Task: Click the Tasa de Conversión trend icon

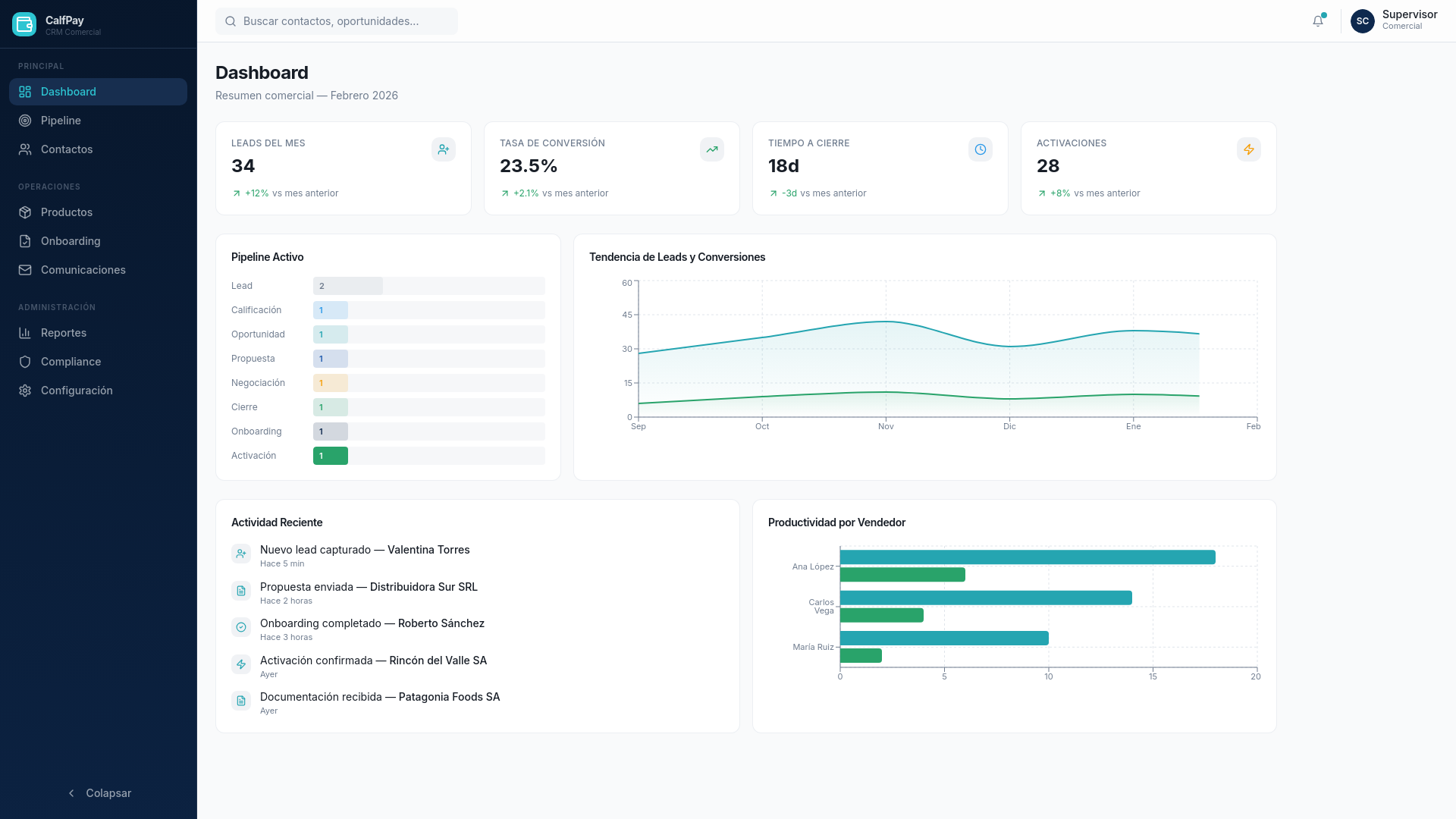Action: [712, 149]
